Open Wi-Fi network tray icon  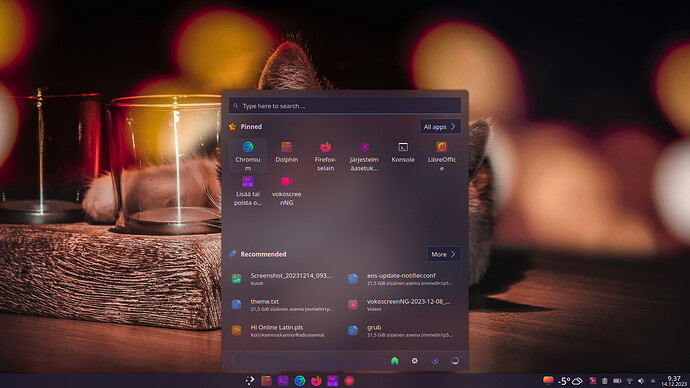click(x=630, y=381)
